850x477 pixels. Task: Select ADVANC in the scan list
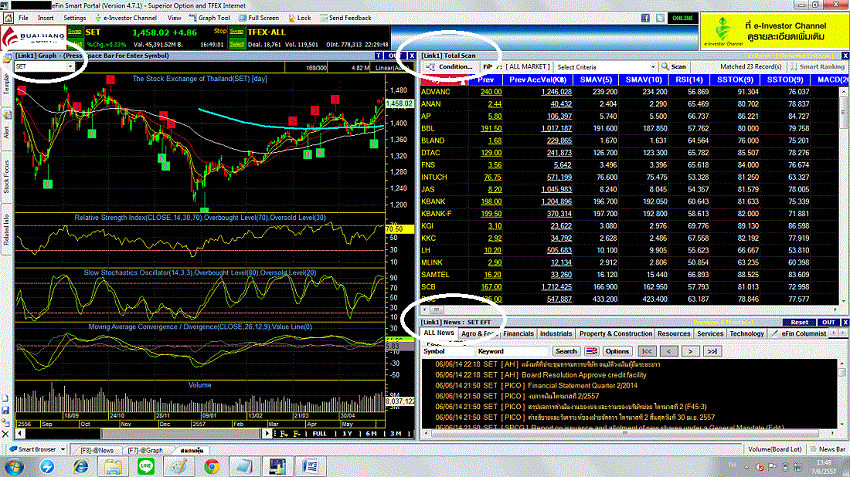click(436, 92)
